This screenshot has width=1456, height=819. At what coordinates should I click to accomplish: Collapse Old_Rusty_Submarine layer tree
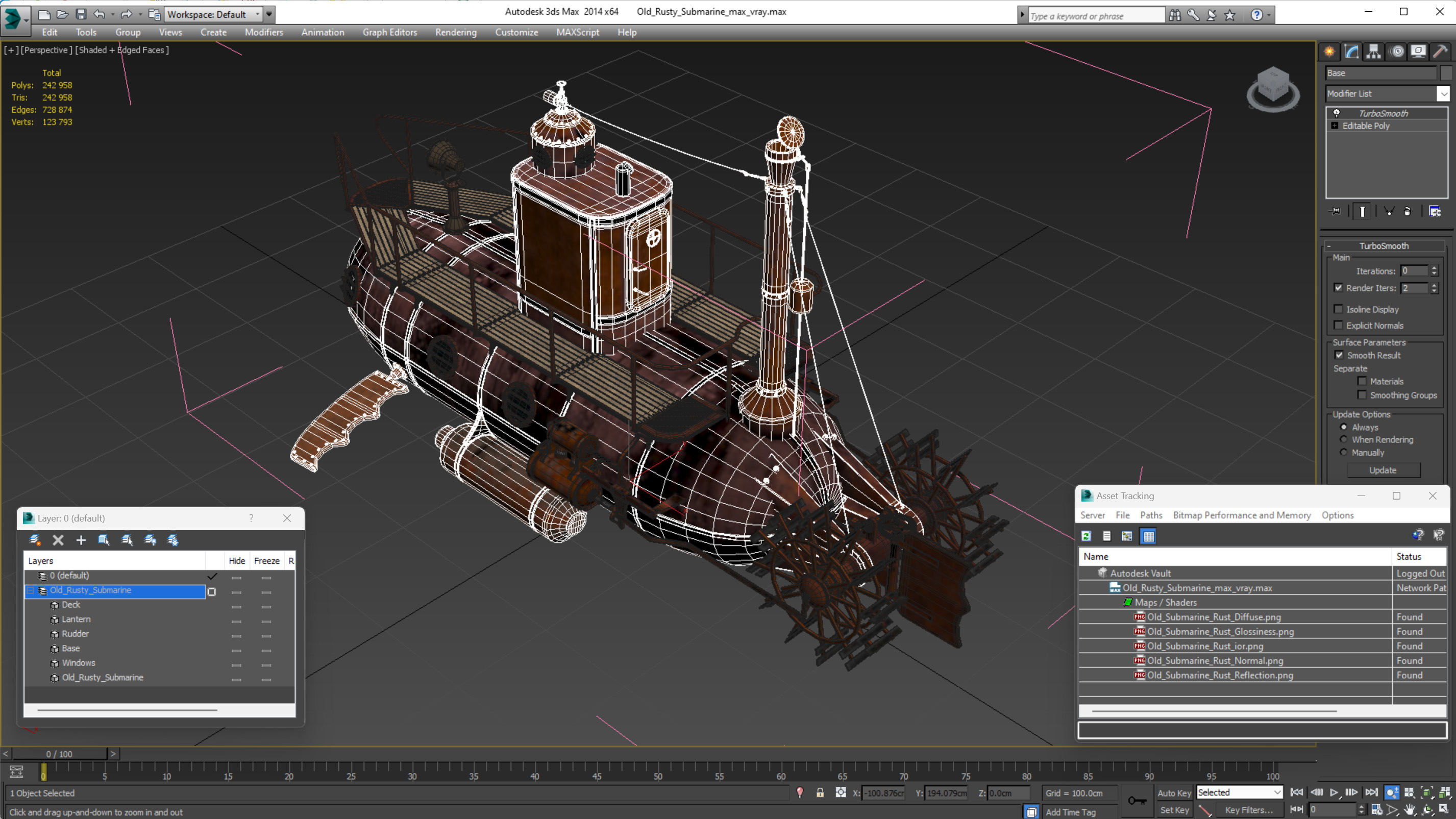coord(31,590)
